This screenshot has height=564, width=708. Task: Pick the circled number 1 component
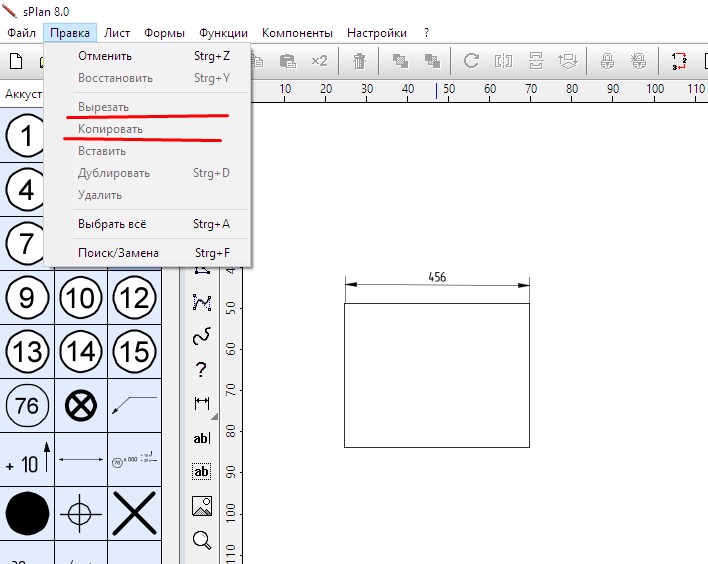click(26, 135)
